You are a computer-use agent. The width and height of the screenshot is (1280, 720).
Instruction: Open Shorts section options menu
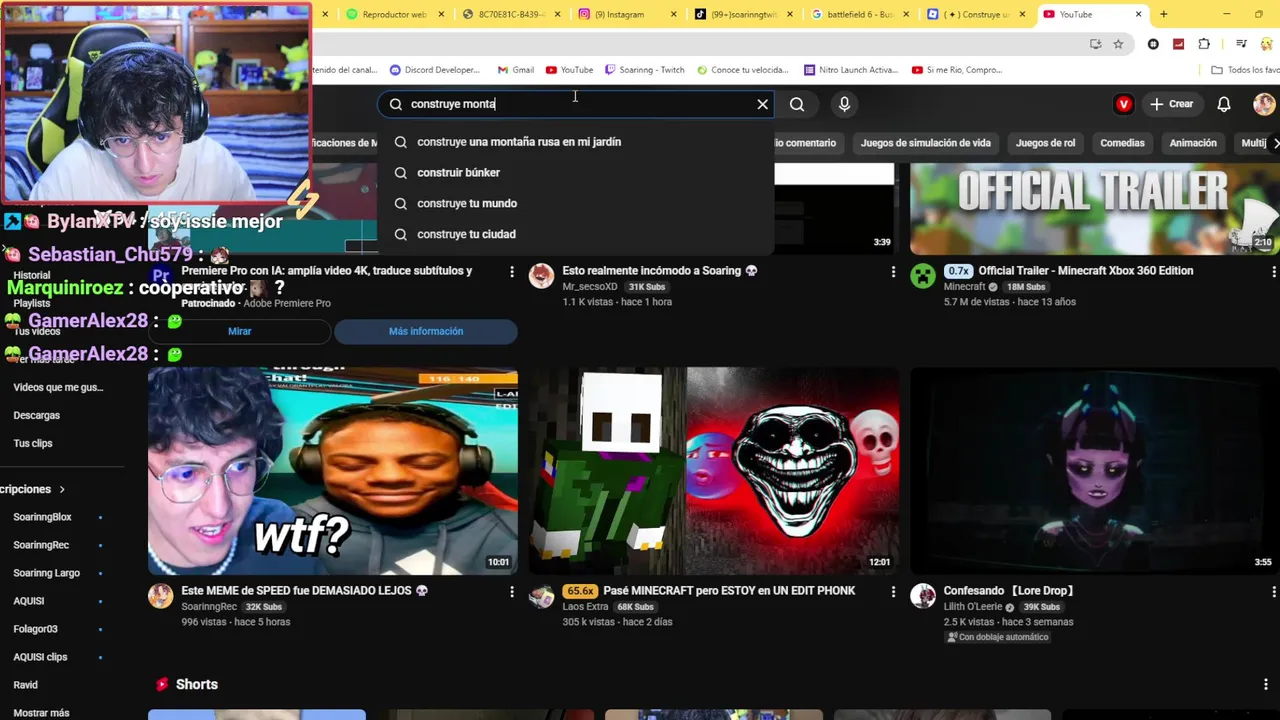(1268, 684)
